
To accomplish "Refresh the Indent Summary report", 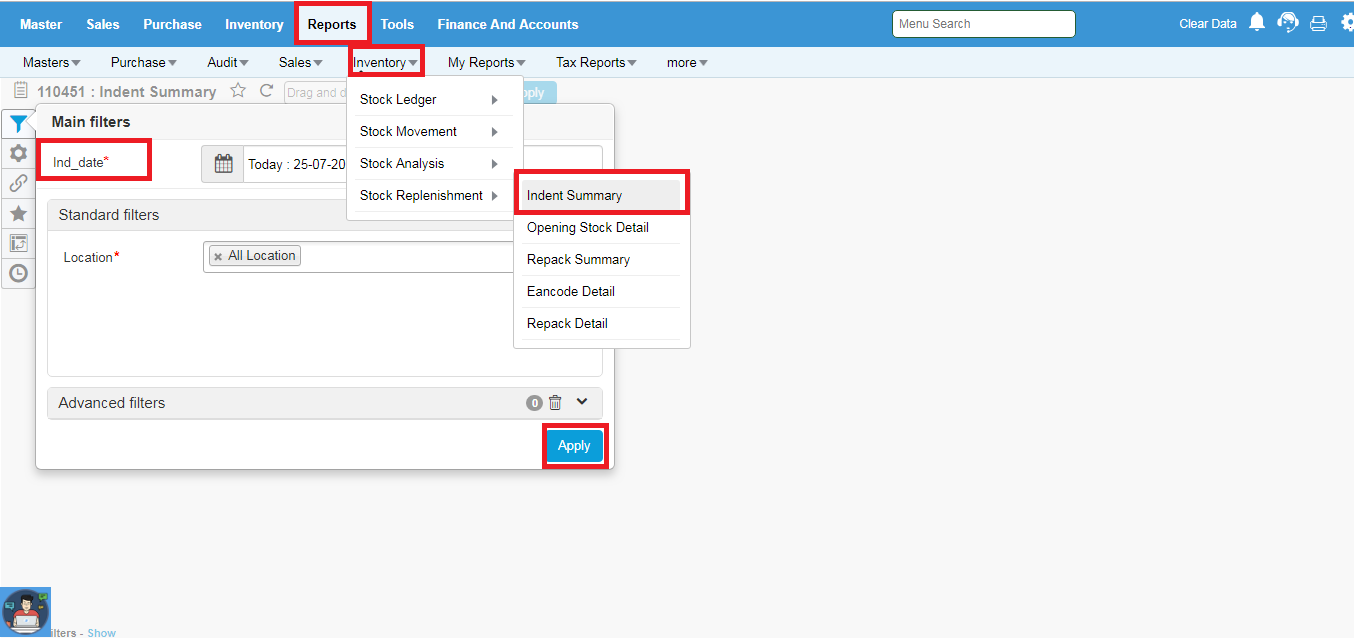I will coord(266,91).
